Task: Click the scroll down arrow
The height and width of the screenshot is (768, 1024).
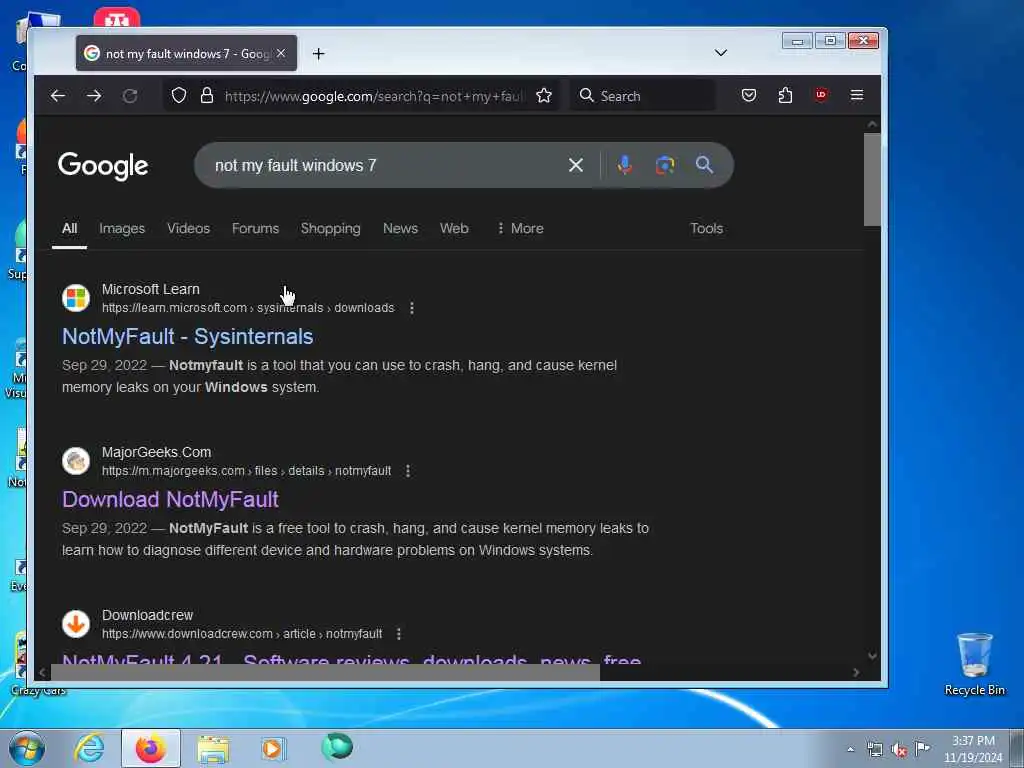Action: tap(872, 656)
